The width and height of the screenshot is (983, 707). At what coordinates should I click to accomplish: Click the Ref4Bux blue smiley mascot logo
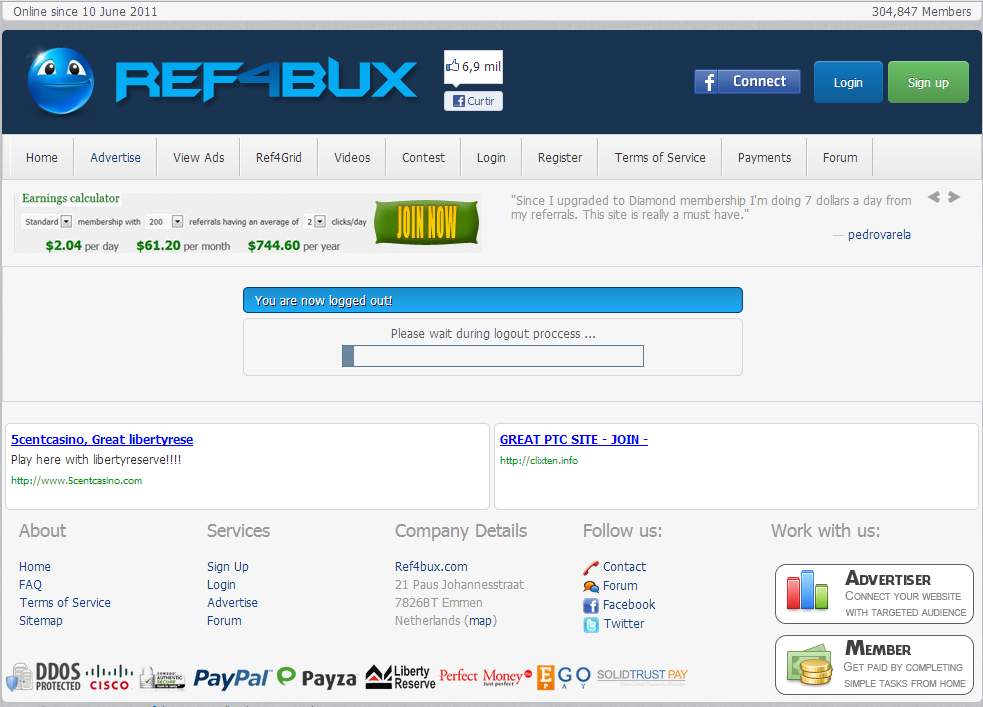click(x=60, y=81)
